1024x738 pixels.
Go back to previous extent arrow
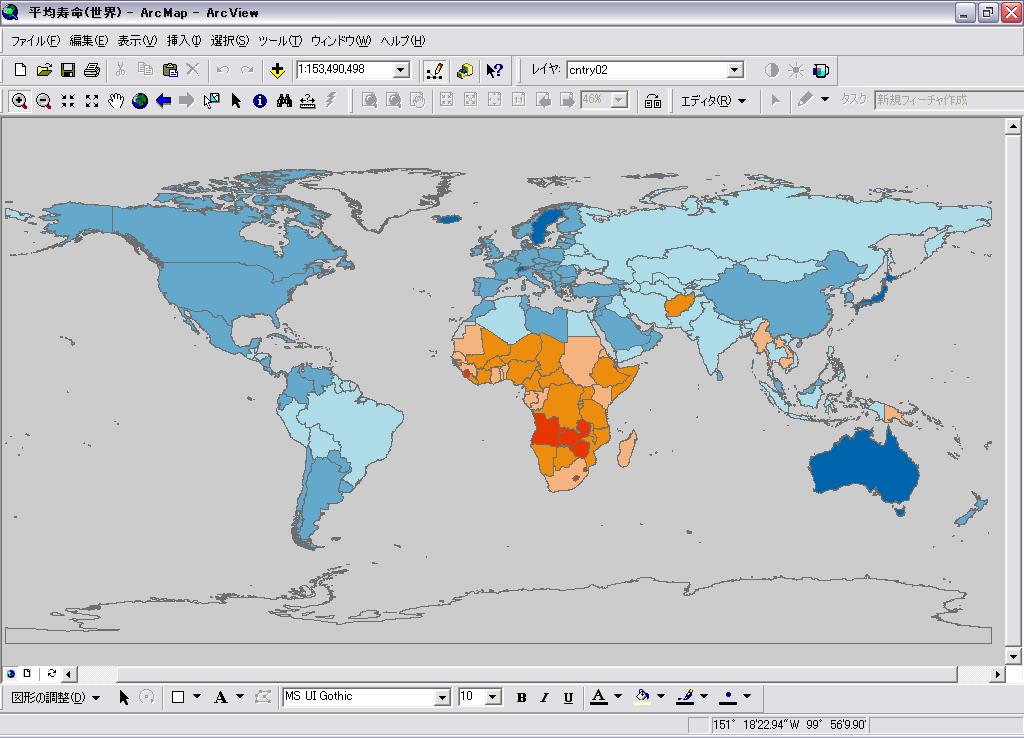coord(163,101)
